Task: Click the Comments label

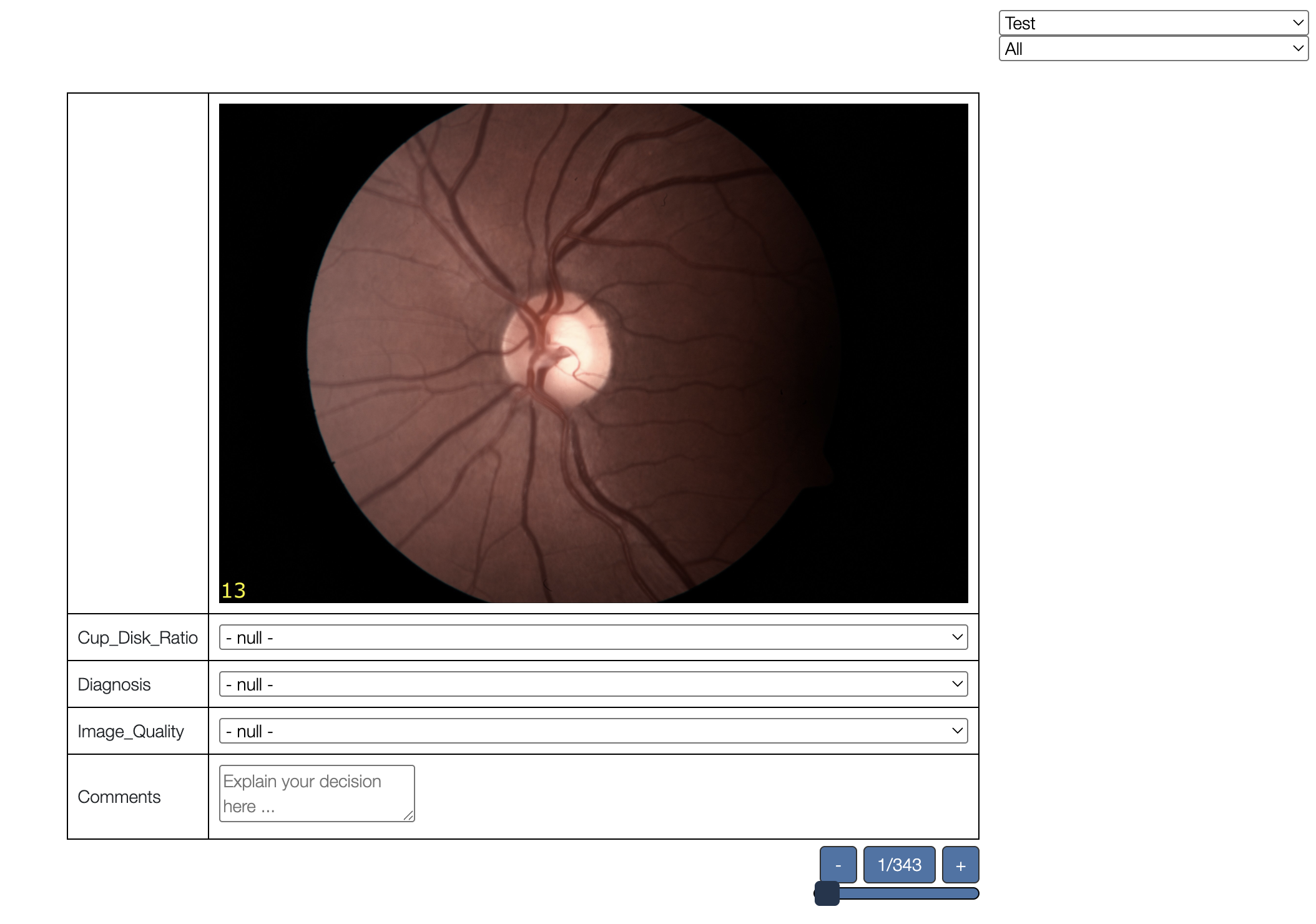Action: (x=119, y=797)
